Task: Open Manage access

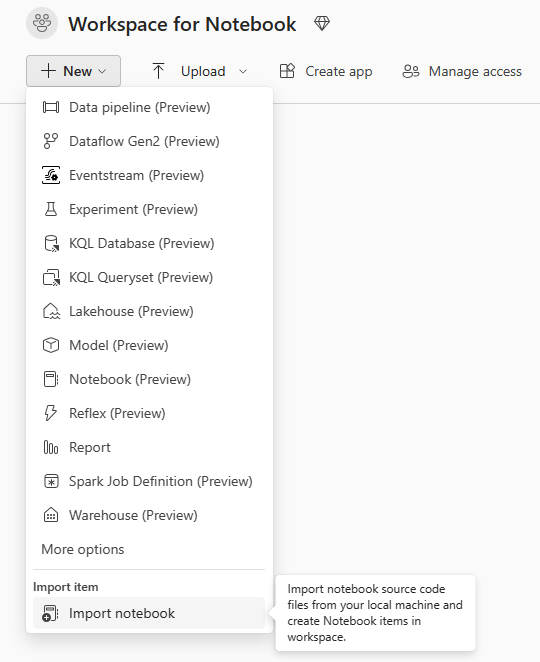Action: (462, 71)
